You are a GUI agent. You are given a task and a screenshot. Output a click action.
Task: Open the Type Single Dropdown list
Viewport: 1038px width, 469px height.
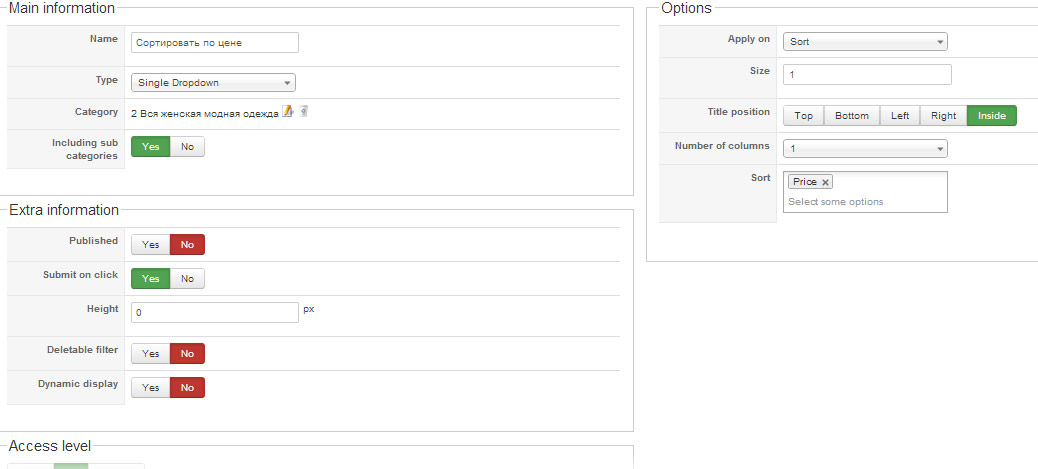213,83
